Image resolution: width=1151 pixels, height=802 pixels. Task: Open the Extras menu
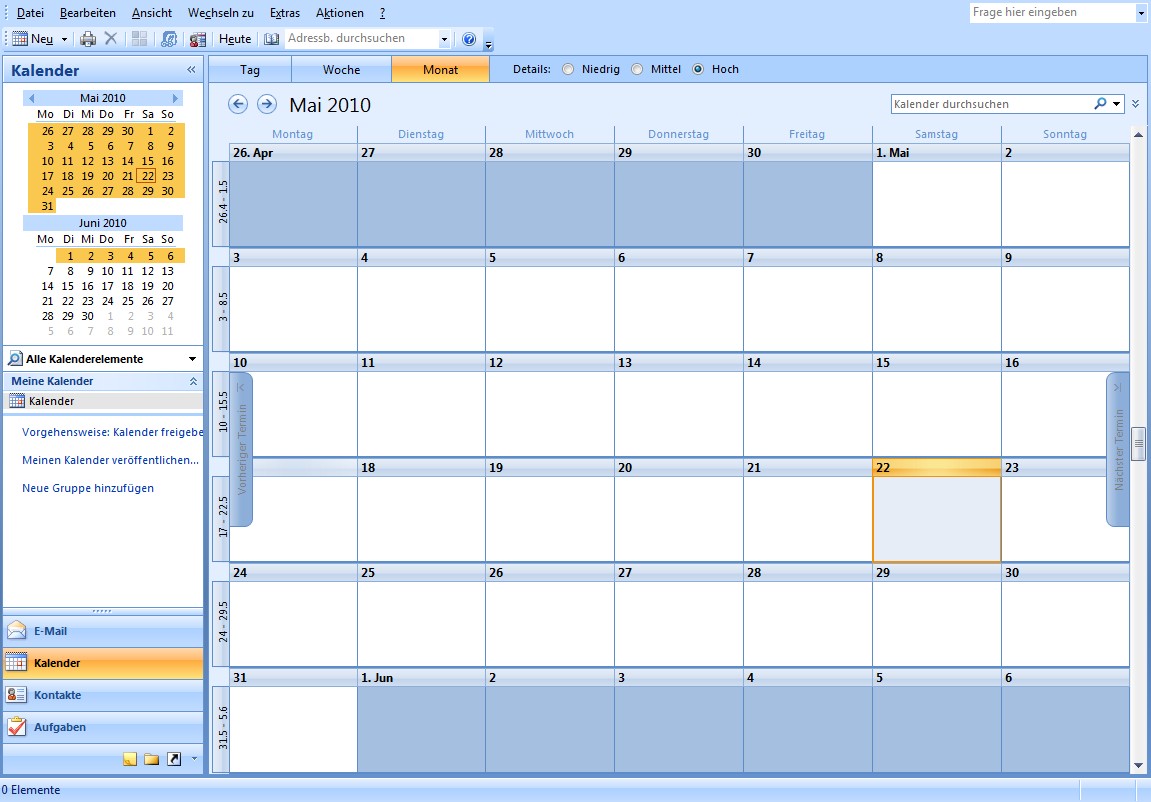(284, 13)
